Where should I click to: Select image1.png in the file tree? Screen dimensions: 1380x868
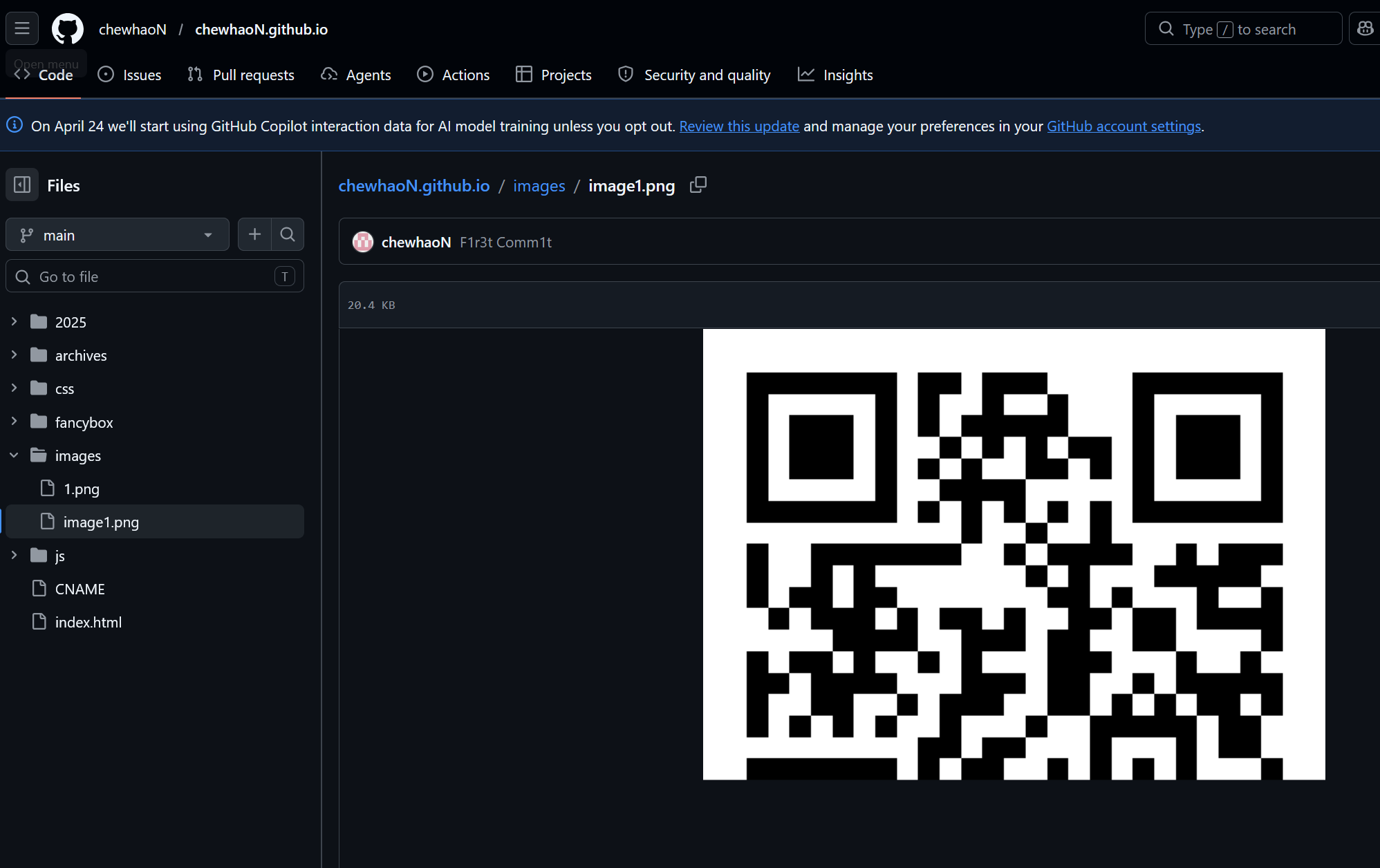click(155, 522)
